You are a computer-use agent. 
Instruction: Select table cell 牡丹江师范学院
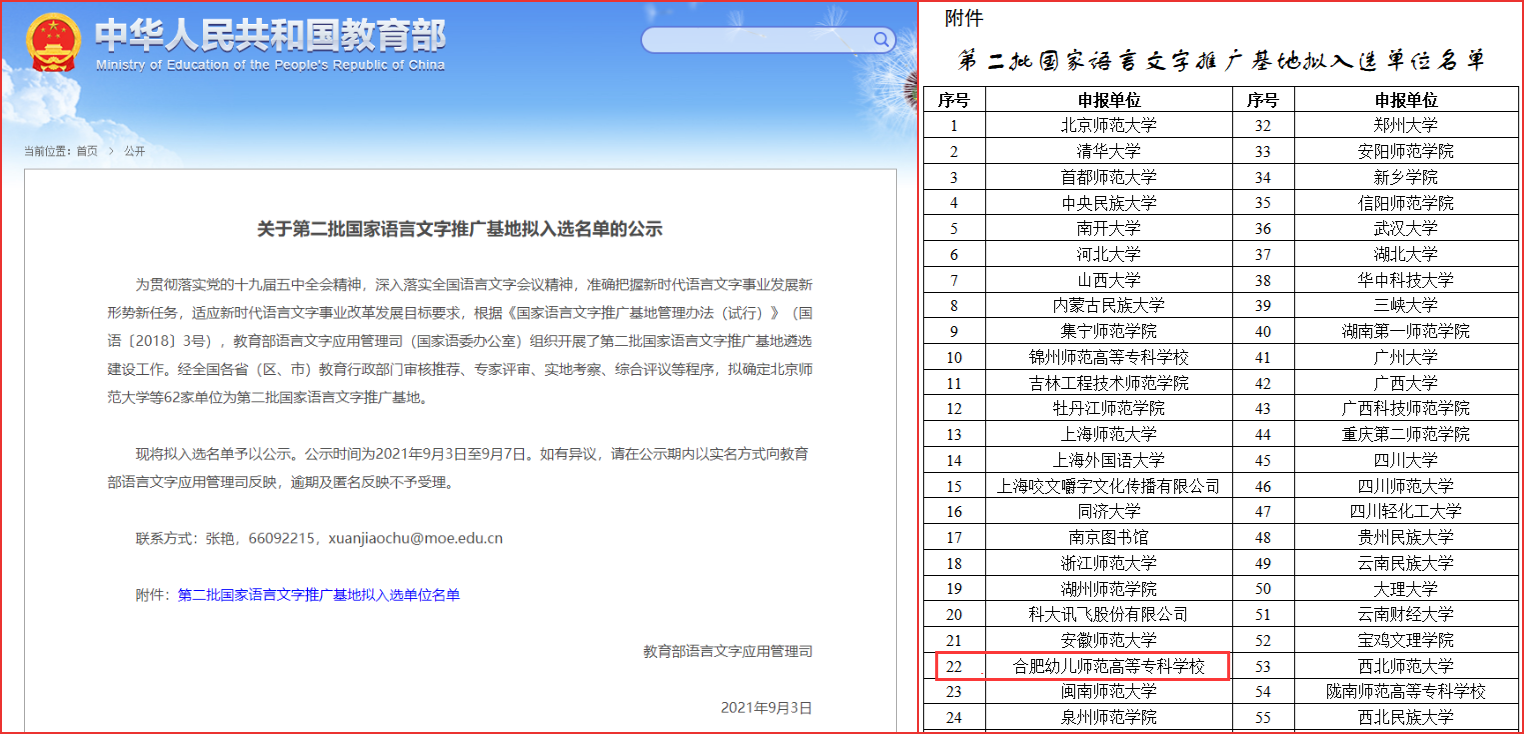[1109, 408]
